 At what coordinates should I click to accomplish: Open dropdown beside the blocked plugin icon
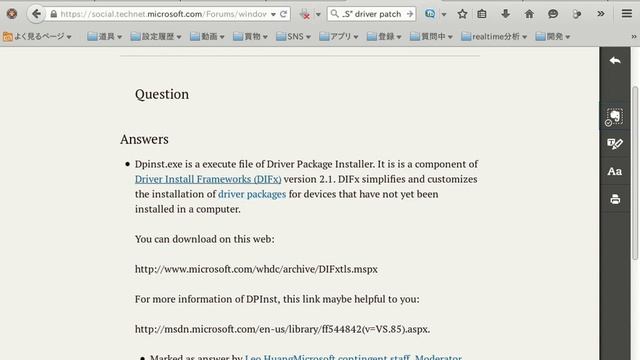[318, 14]
